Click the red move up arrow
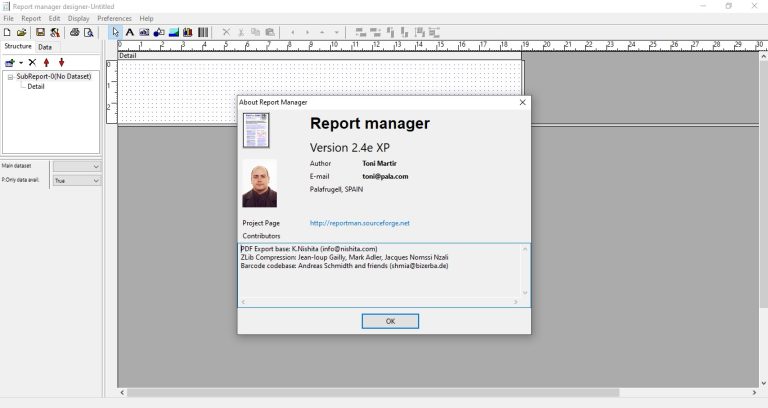768x408 pixels. [46, 62]
